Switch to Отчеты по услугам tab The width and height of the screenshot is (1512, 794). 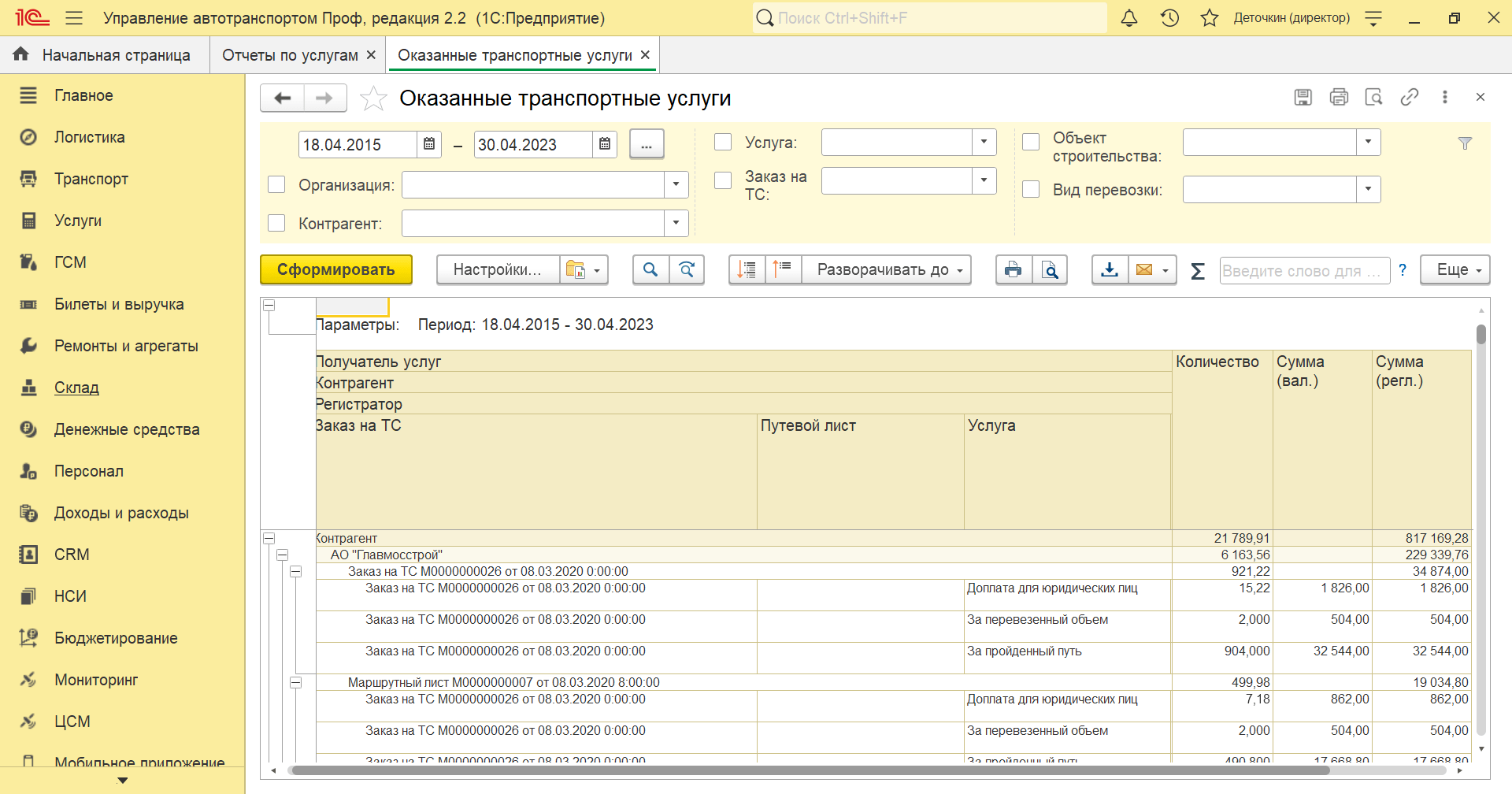[x=290, y=55]
